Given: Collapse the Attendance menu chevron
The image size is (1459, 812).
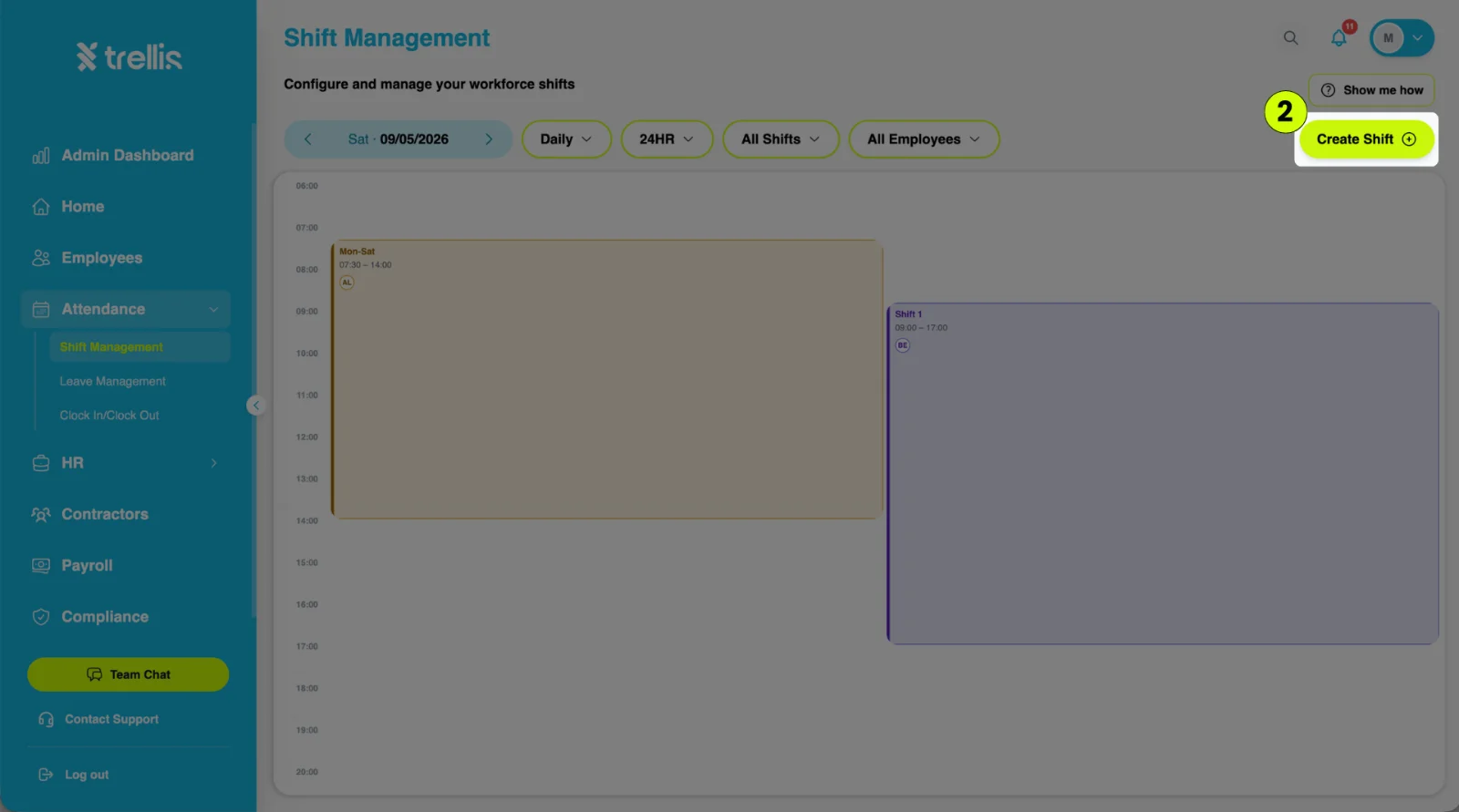Looking at the screenshot, I should 213,310.
